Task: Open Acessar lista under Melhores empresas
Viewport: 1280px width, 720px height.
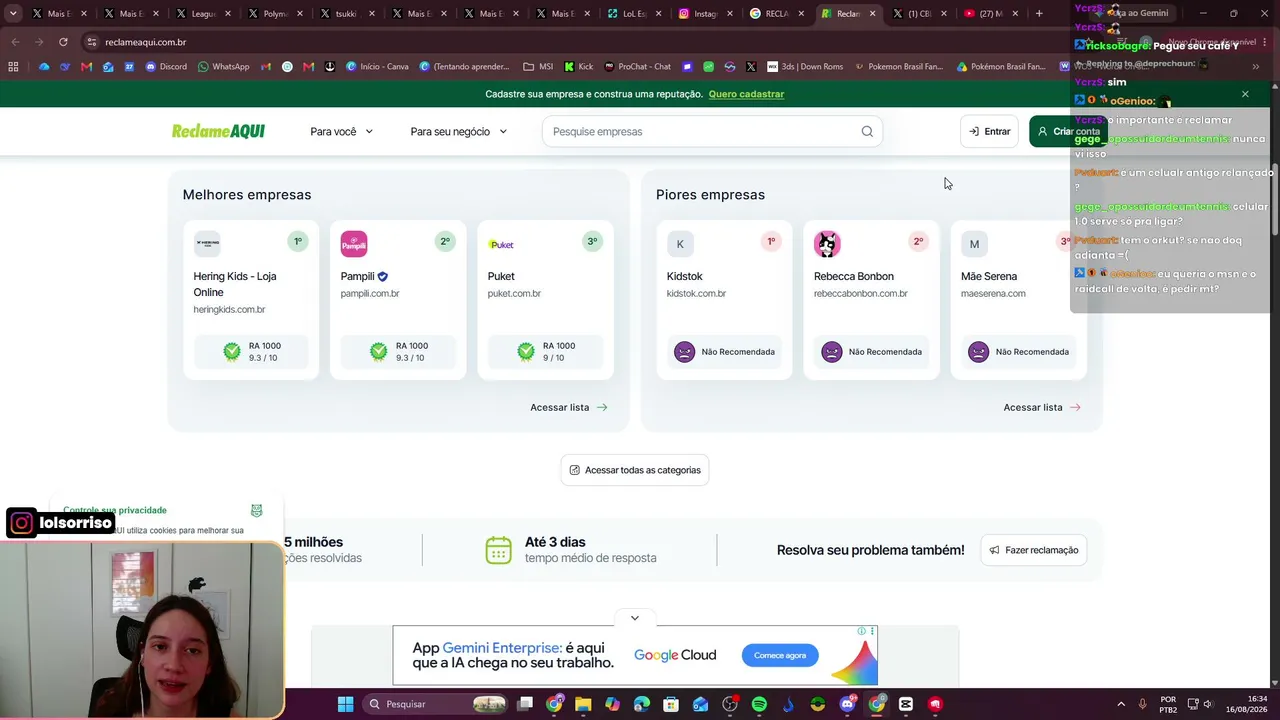Action: tap(569, 407)
